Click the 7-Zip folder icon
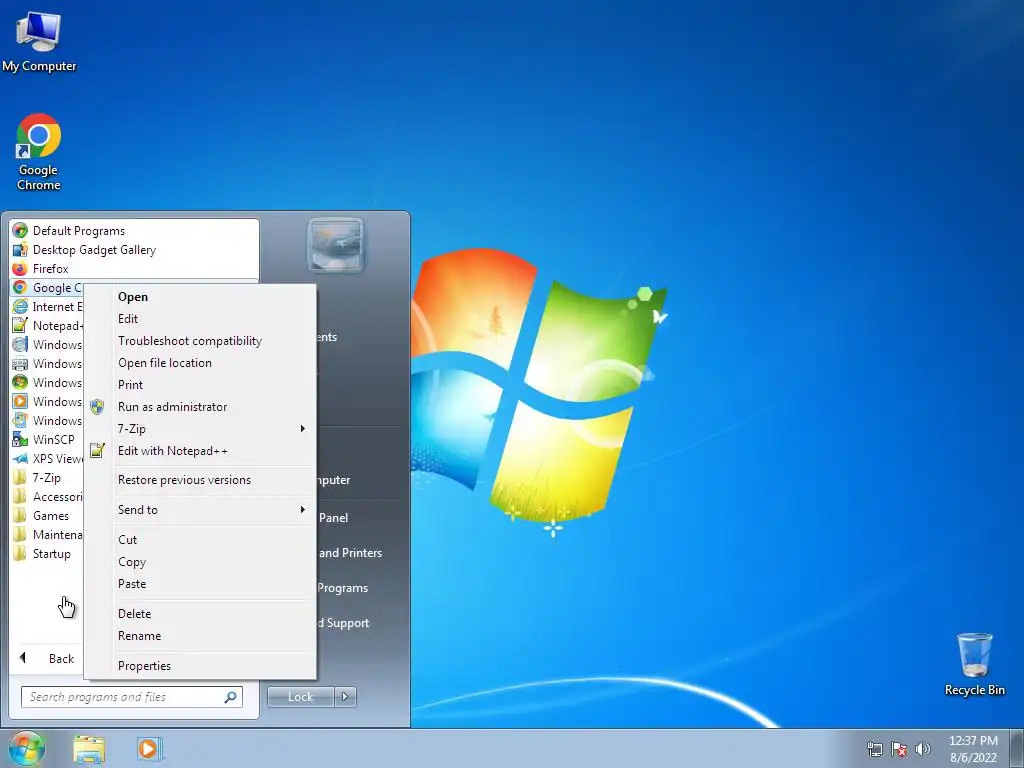 pyautogui.click(x=20, y=477)
